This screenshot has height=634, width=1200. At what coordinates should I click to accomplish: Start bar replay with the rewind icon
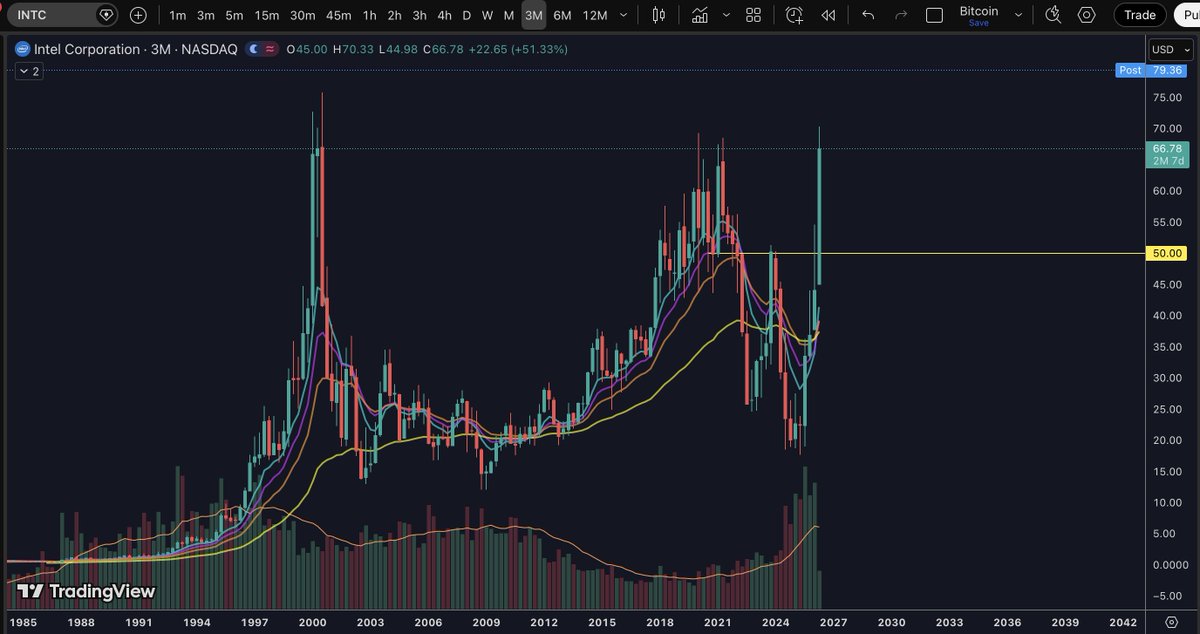[x=827, y=15]
